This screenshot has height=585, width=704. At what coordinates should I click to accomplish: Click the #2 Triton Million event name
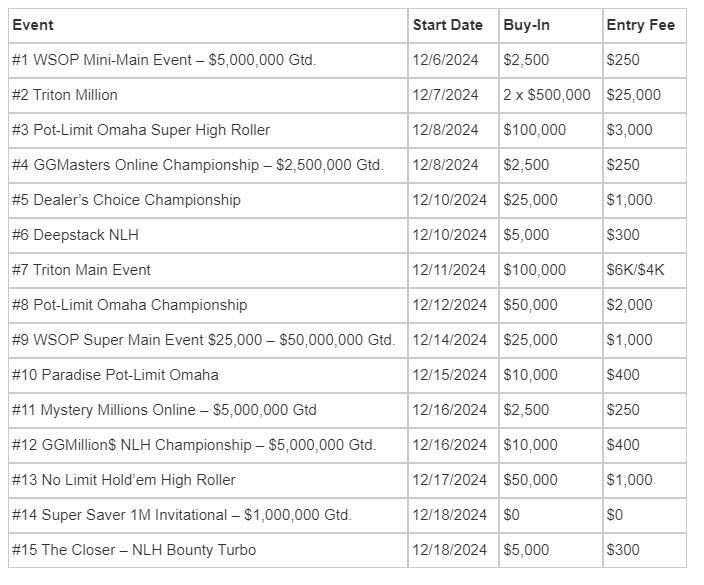pyautogui.click(x=65, y=95)
